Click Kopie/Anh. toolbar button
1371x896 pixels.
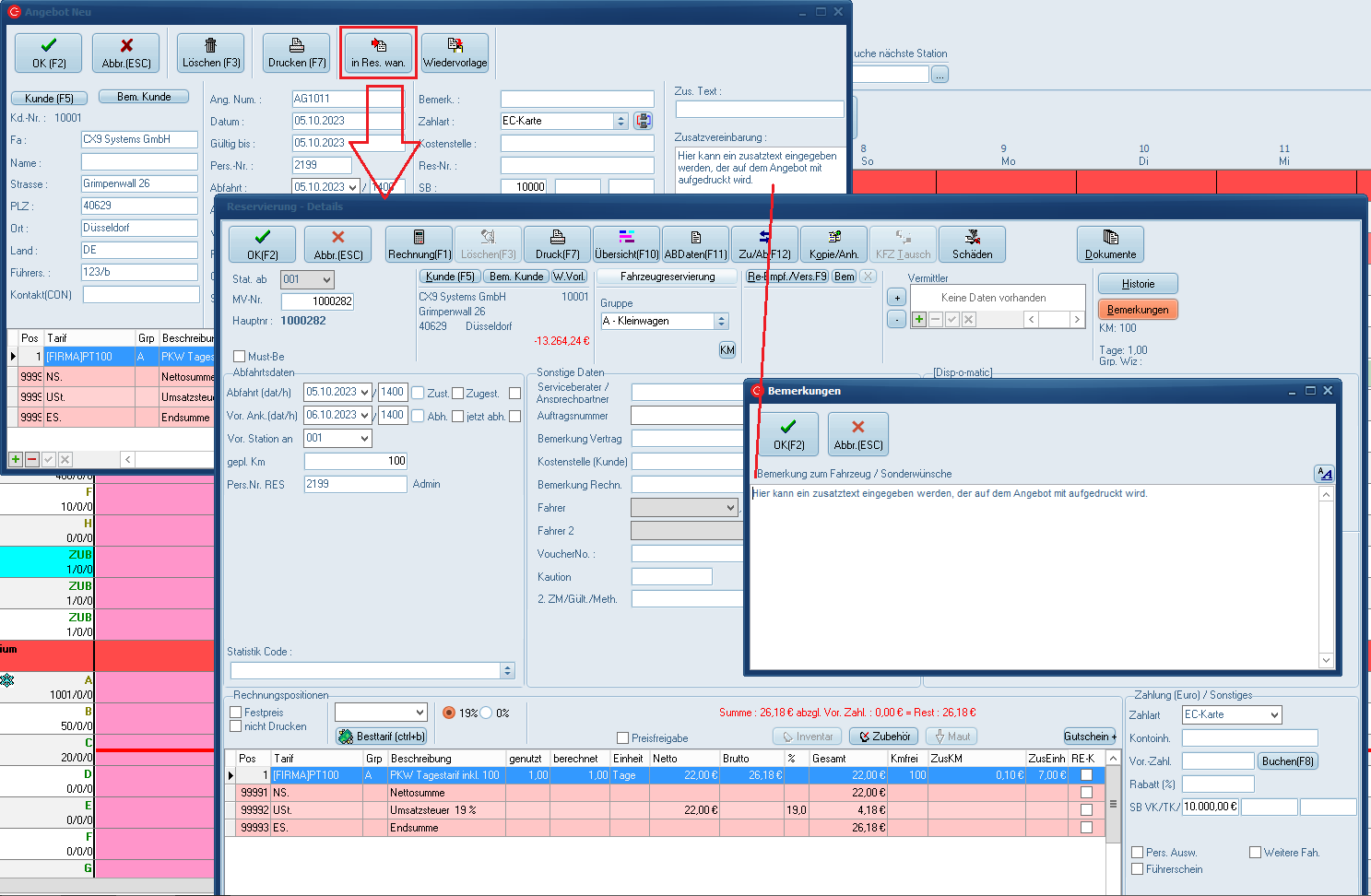coord(833,244)
